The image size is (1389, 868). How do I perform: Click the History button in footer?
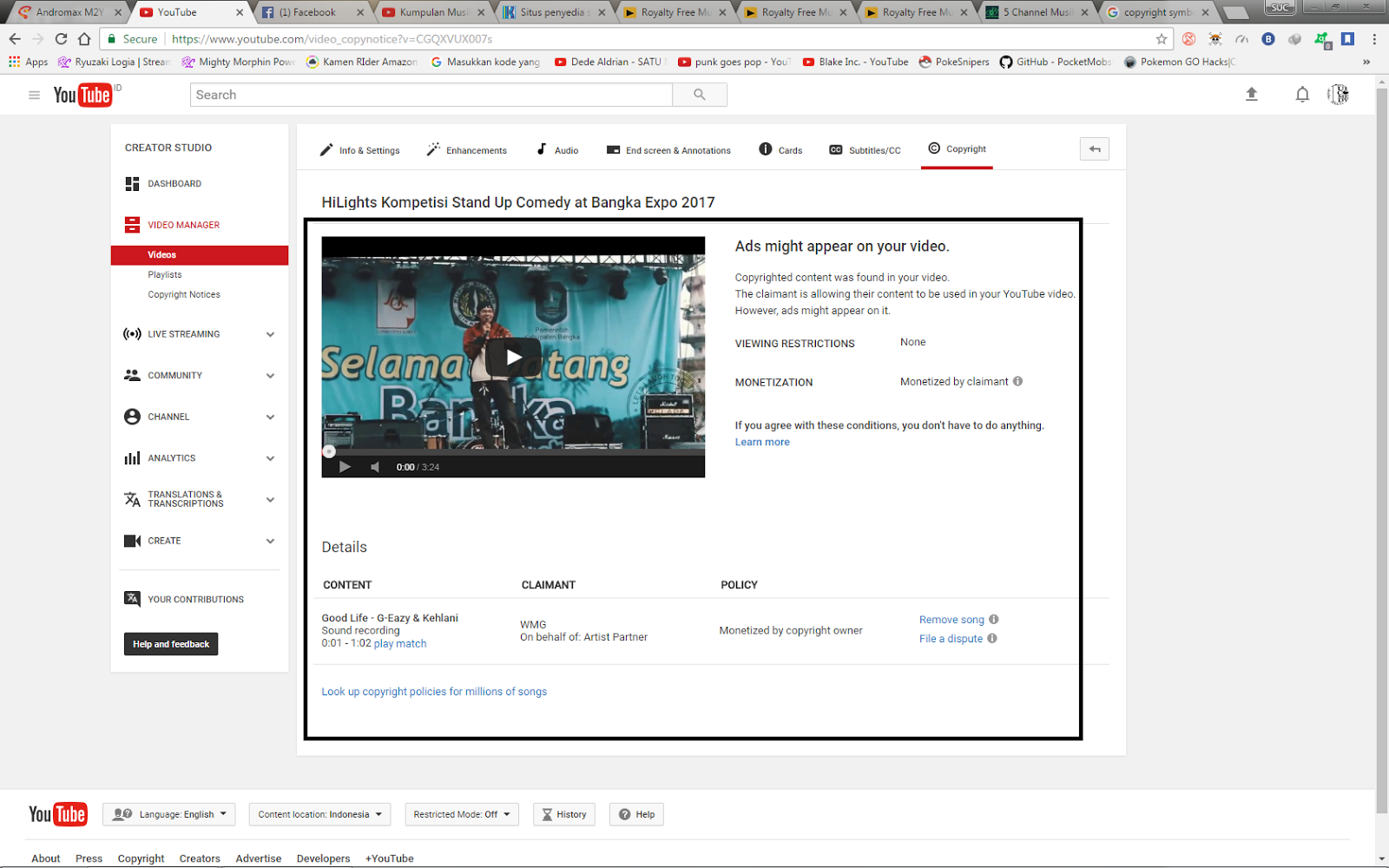click(x=564, y=814)
